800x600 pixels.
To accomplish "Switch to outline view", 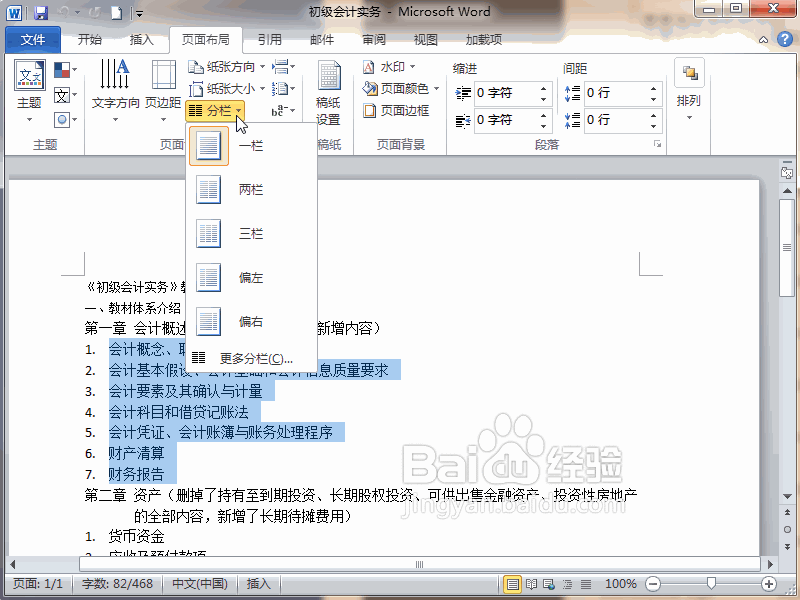I will [567, 584].
